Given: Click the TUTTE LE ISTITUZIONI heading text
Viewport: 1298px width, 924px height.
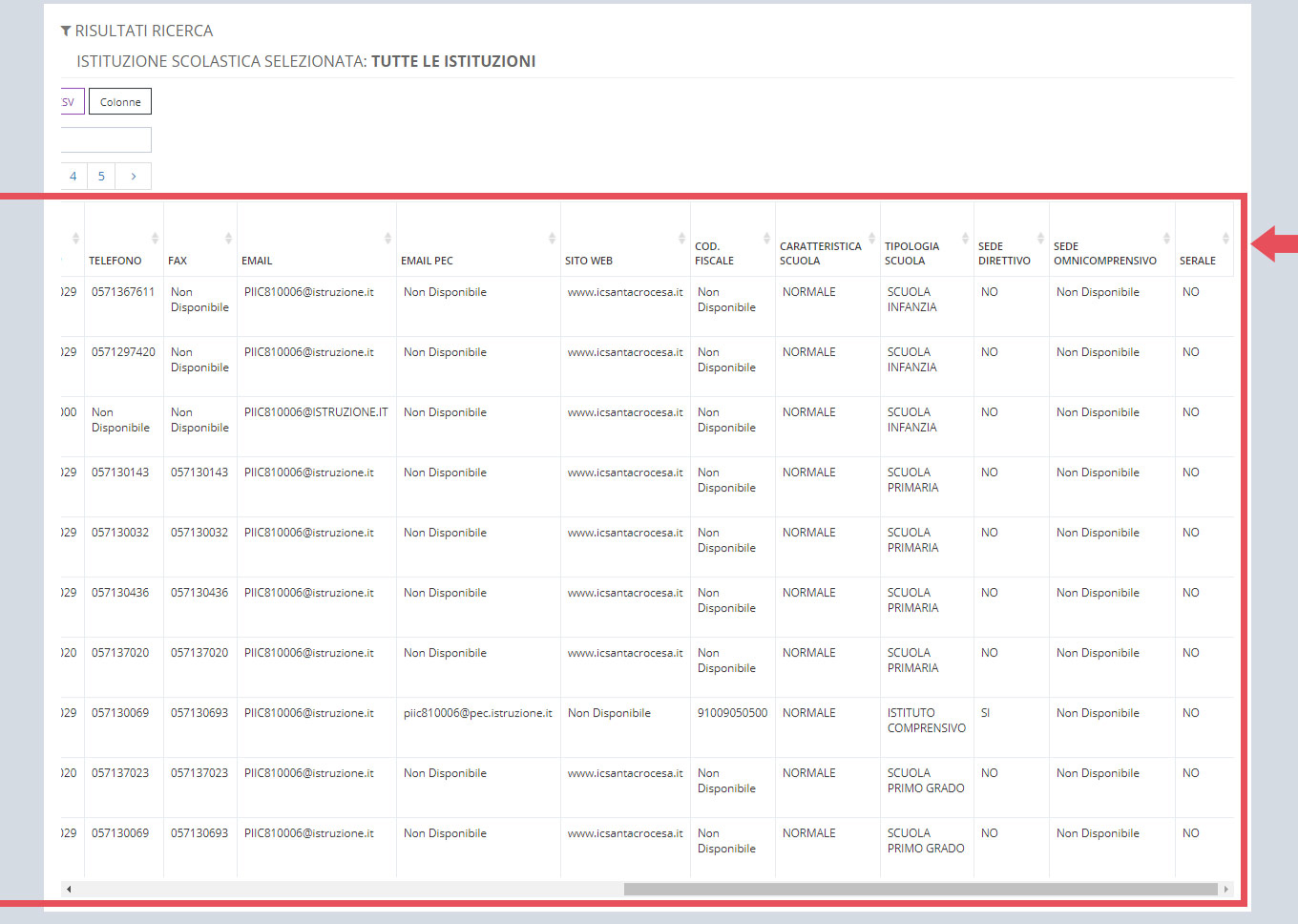Looking at the screenshot, I should (453, 61).
